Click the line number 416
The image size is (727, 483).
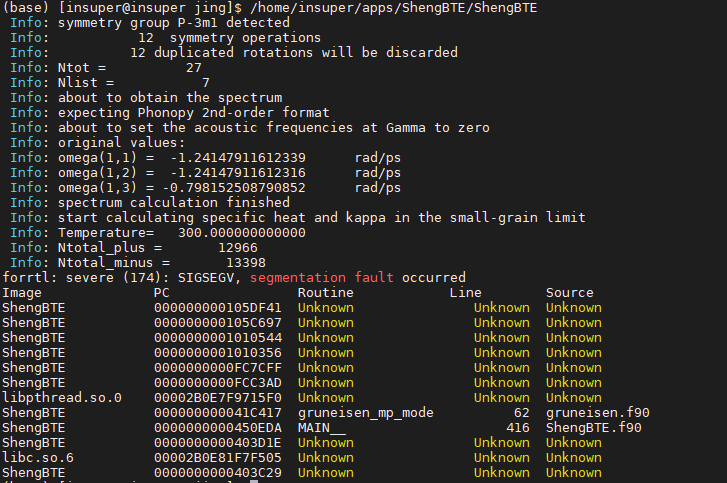(x=517, y=427)
